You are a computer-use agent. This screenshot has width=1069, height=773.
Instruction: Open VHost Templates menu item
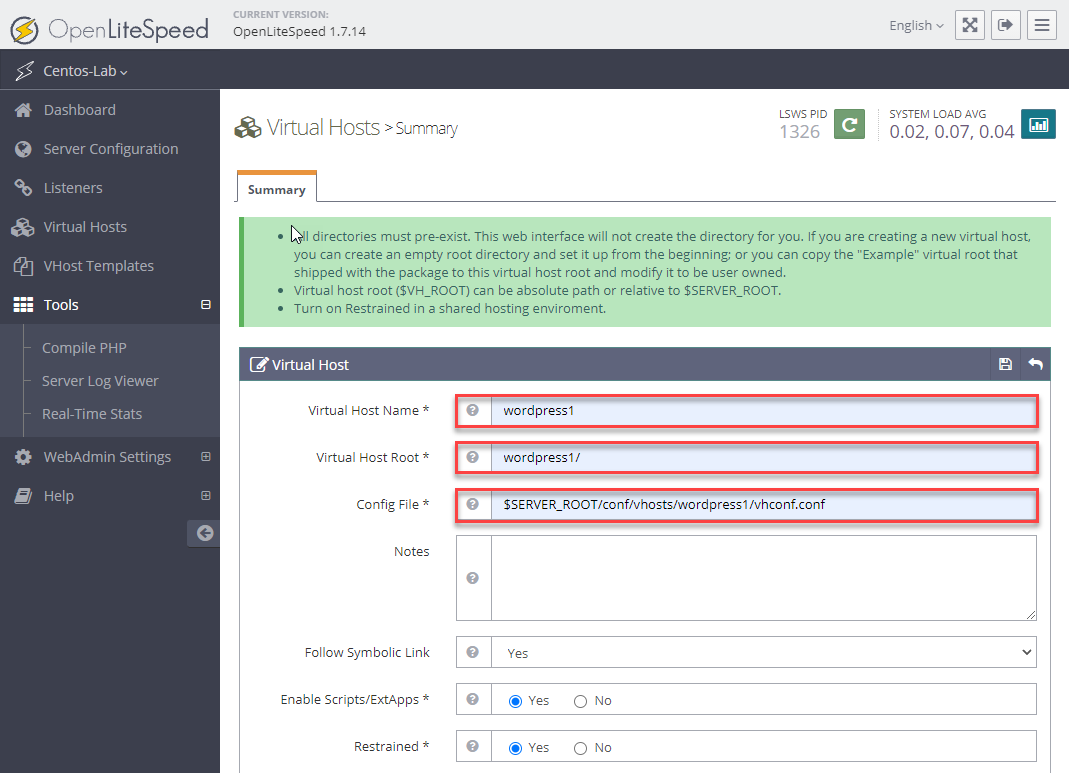(x=99, y=266)
